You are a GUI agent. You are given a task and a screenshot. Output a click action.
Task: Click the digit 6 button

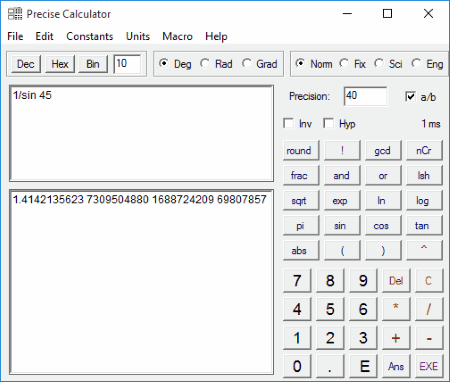point(363,309)
